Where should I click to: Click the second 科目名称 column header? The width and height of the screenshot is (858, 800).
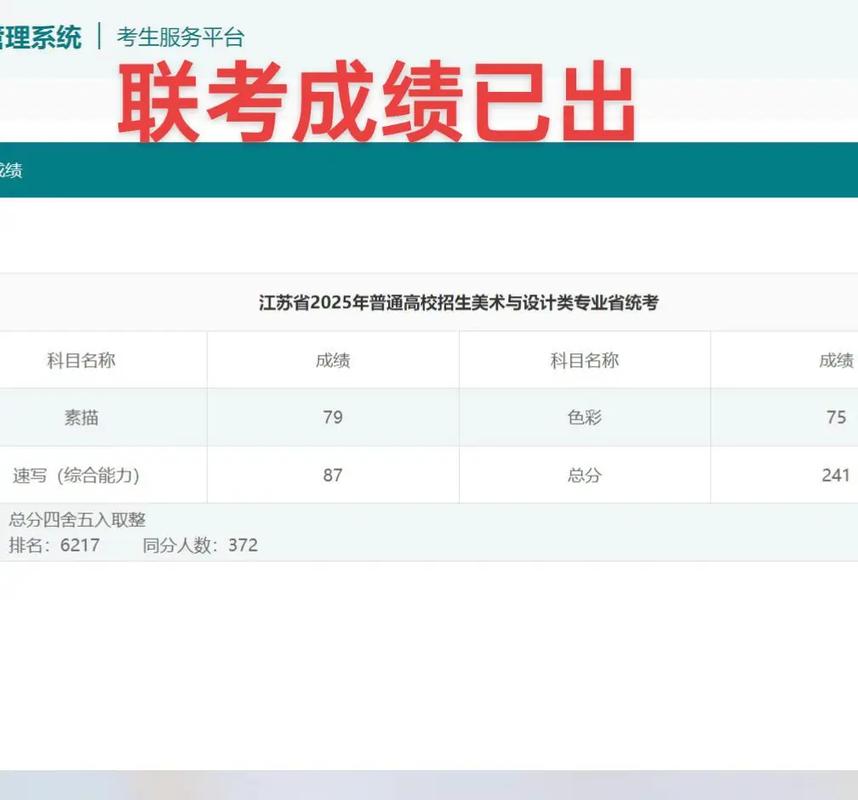[585, 360]
